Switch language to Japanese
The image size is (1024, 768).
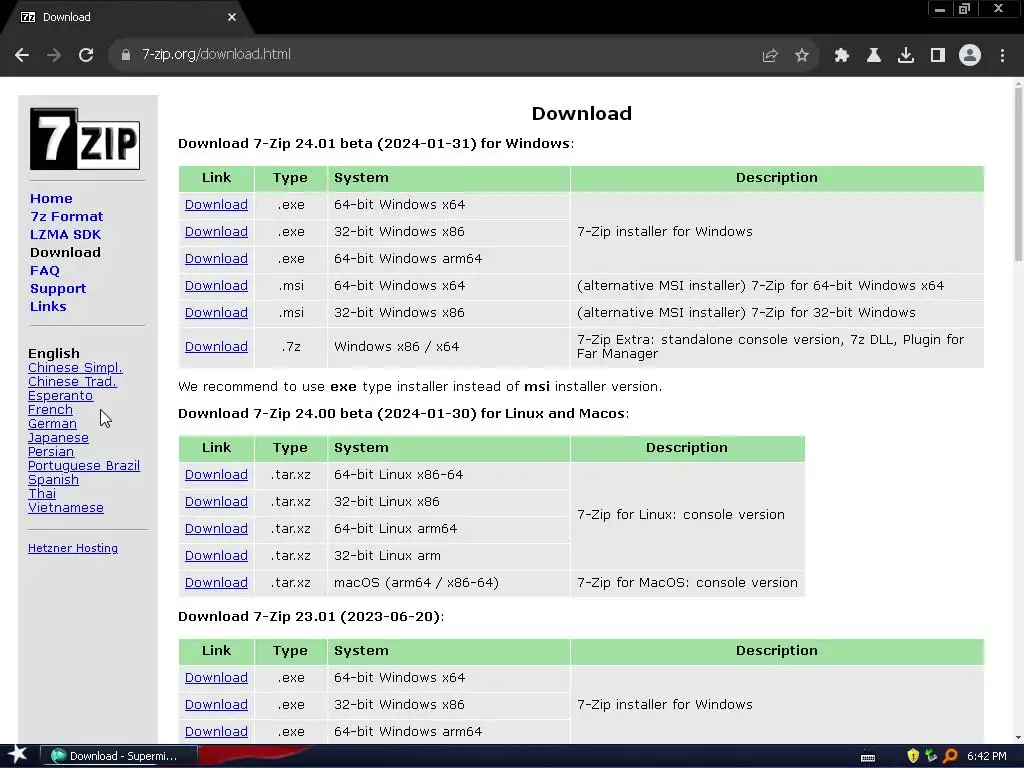coord(58,438)
